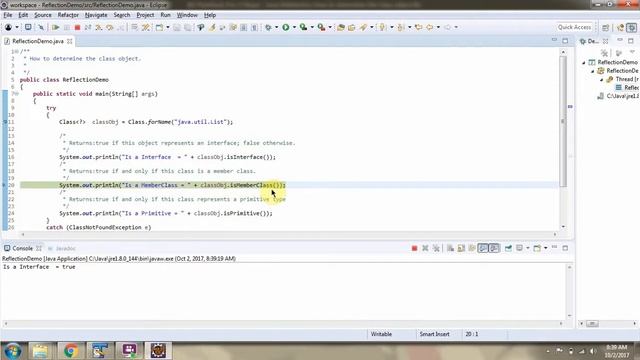Open the Project menu
Screen dimensions: 640x360
[x=145, y=15]
